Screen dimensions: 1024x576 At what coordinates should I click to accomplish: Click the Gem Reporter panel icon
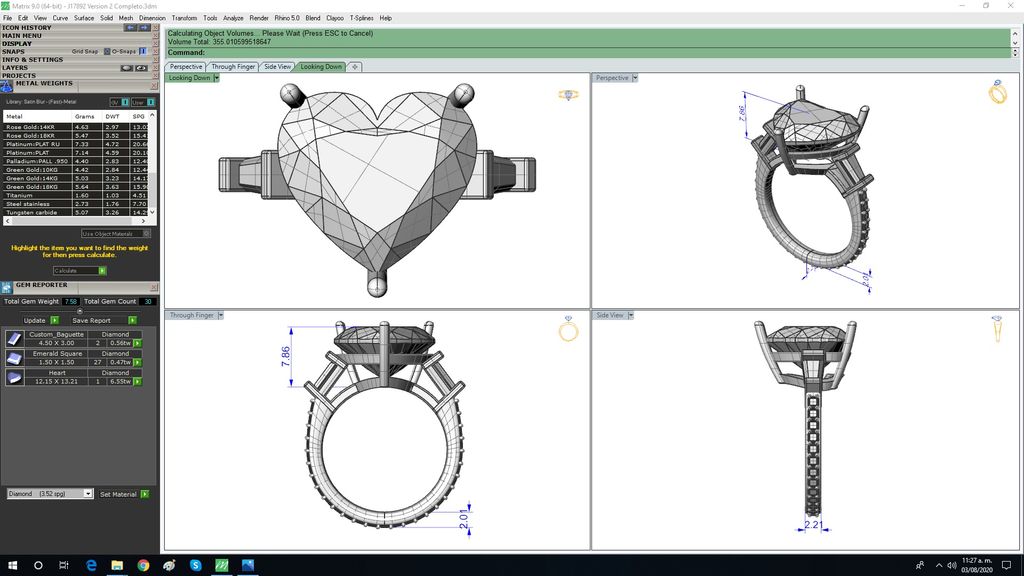7,287
